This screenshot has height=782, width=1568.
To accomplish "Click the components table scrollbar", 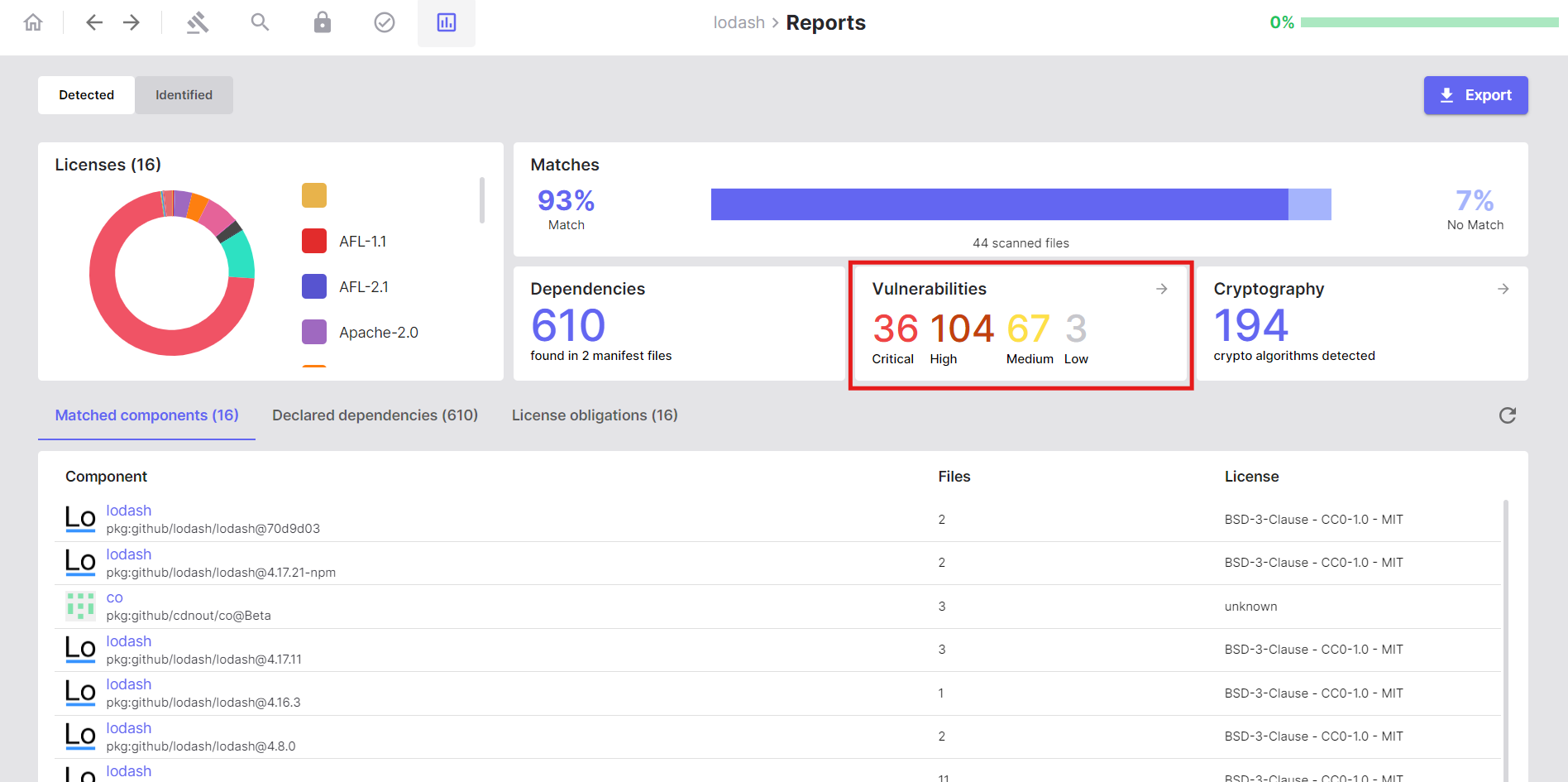I will [x=1506, y=640].
